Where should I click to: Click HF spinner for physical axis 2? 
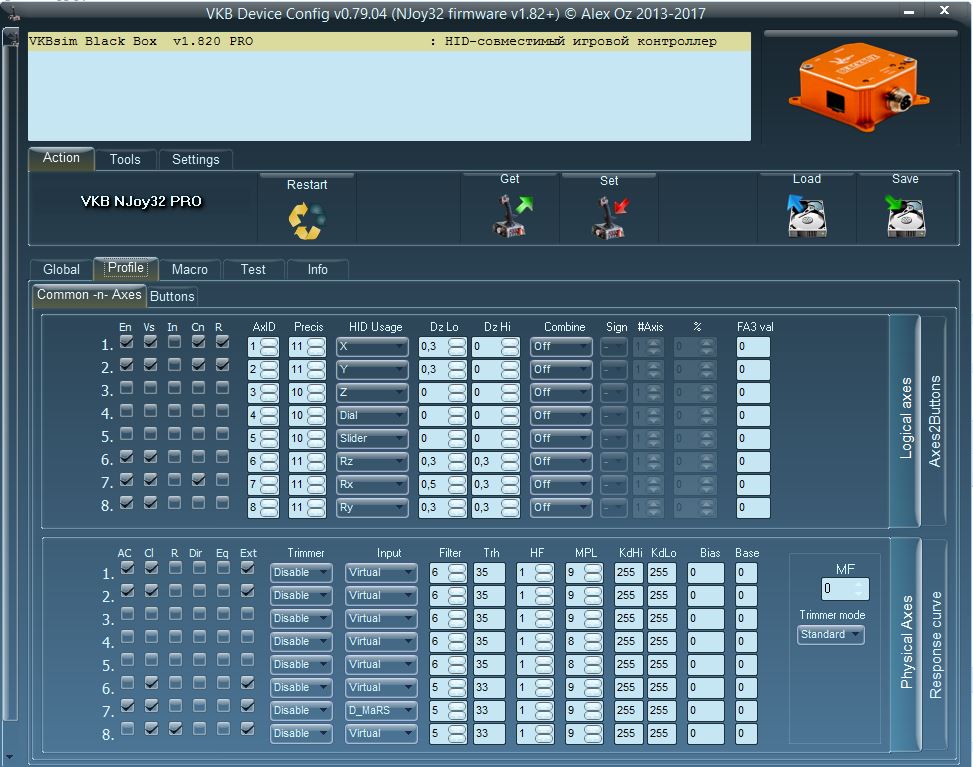click(x=544, y=596)
